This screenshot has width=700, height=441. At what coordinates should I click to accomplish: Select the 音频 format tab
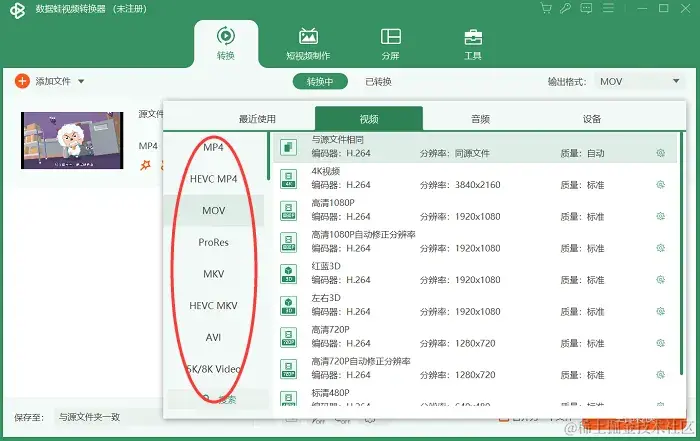pyautogui.click(x=480, y=119)
